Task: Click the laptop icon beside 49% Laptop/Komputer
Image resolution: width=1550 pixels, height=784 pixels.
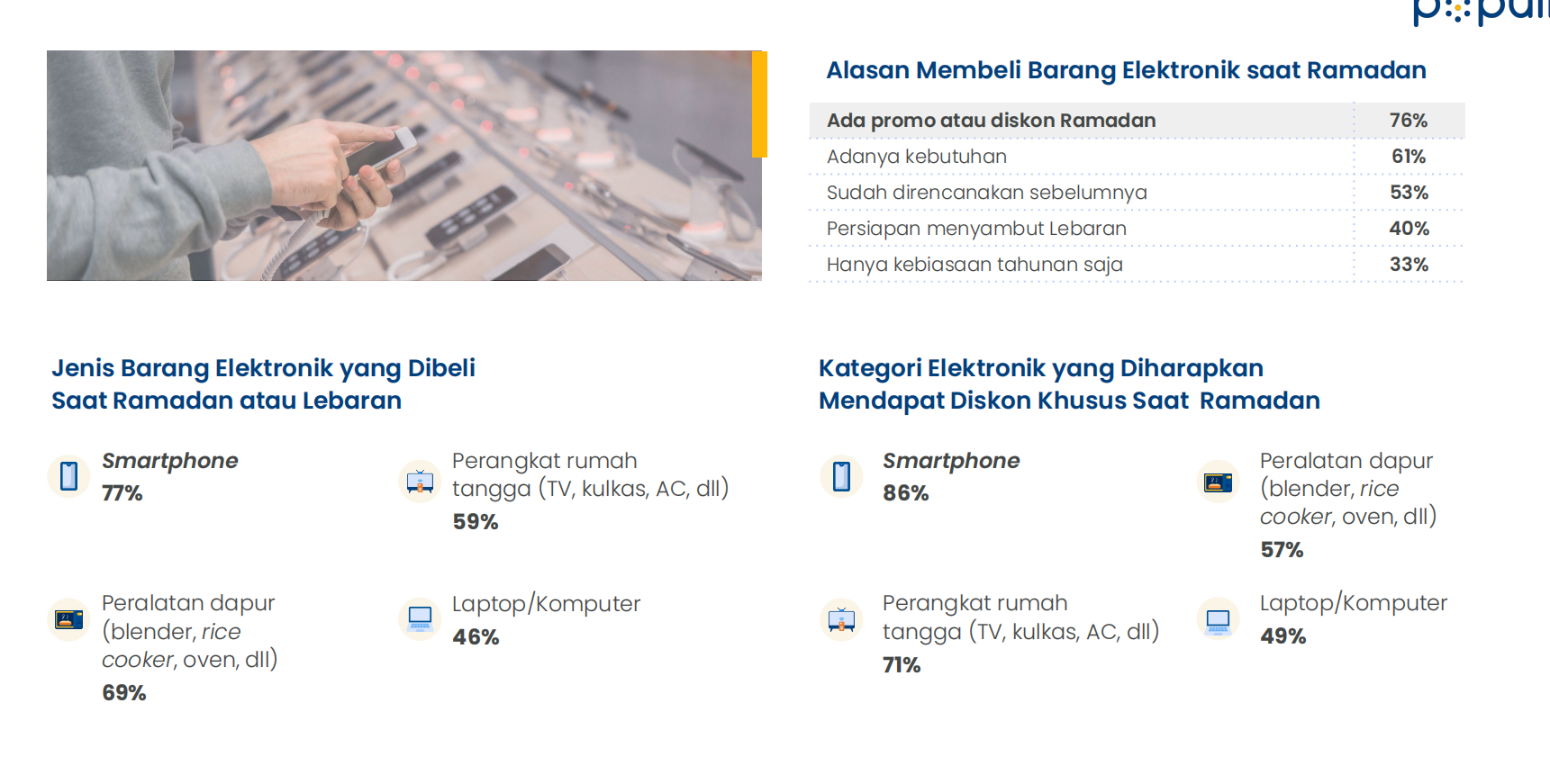Action: 1218,619
